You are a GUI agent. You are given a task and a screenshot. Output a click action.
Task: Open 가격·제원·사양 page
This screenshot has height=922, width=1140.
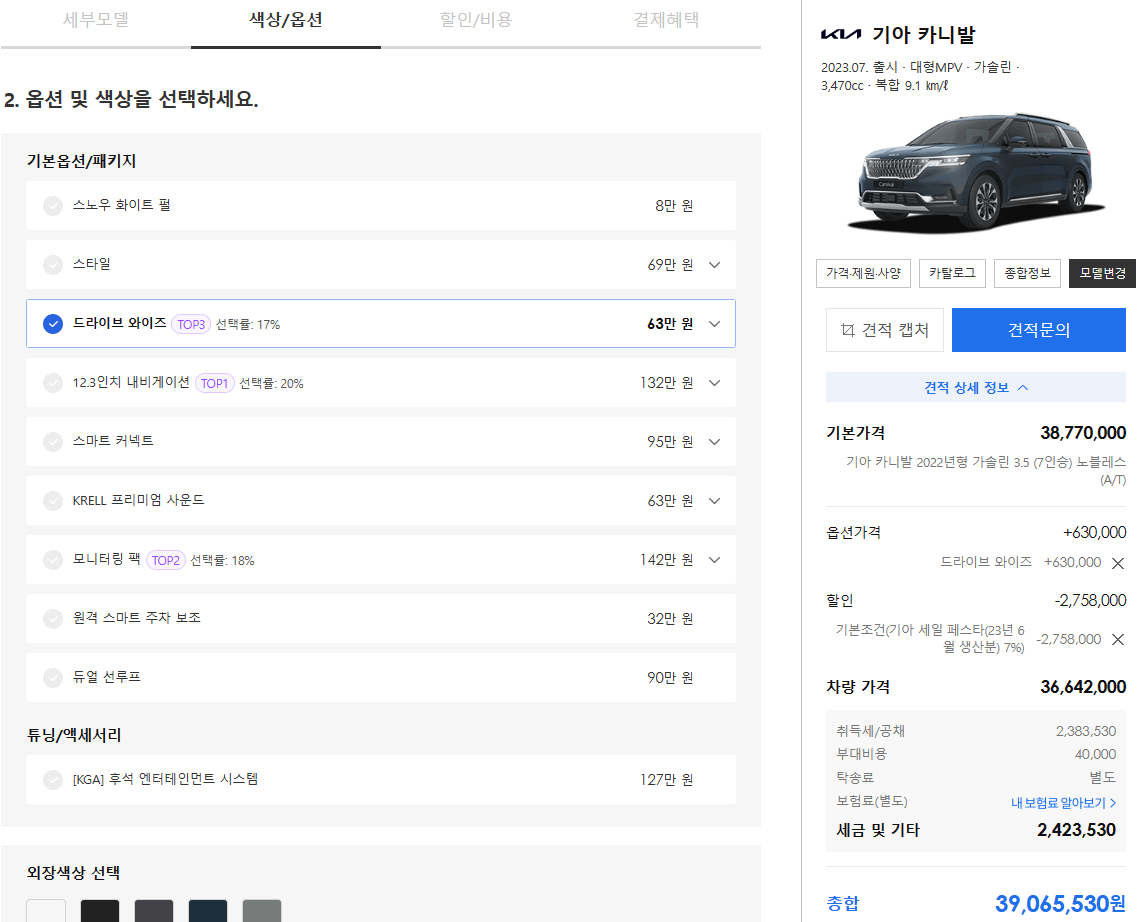tap(863, 273)
